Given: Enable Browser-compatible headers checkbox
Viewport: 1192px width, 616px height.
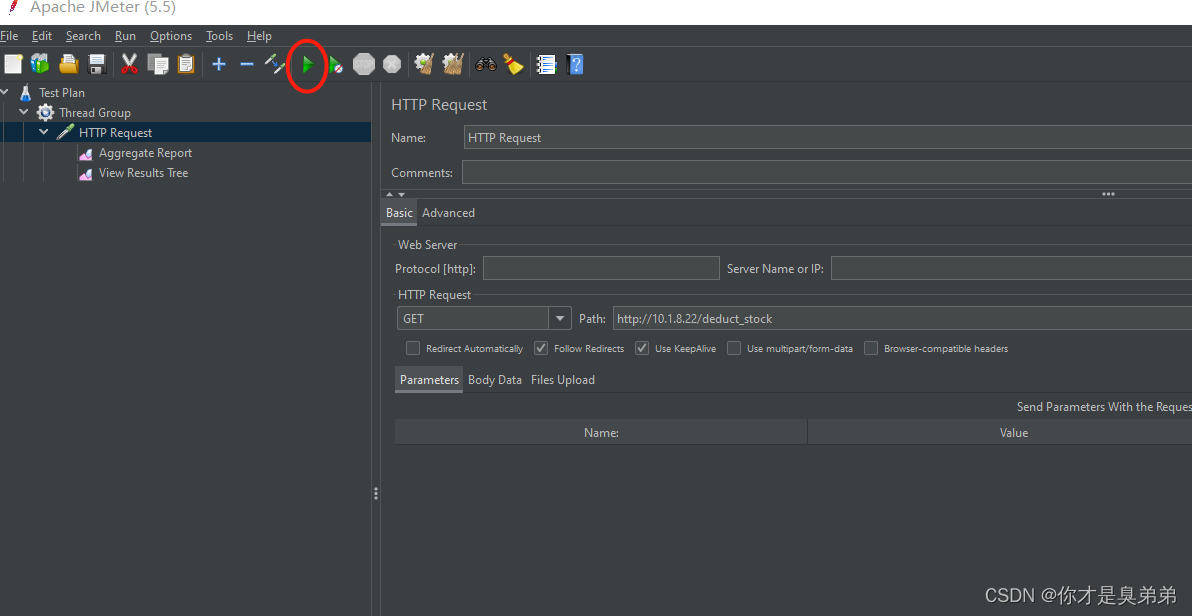Looking at the screenshot, I should pos(871,348).
